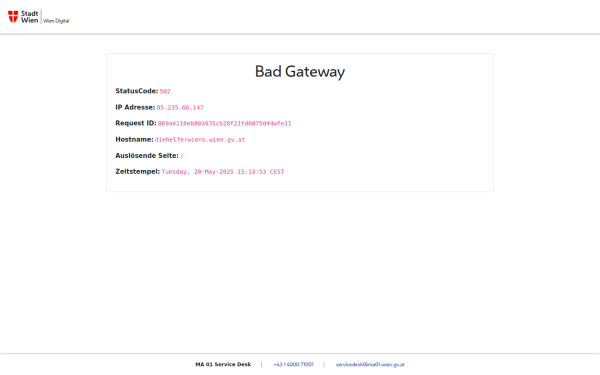
Task: Click the MA 01 Service Desk footer text
Action: pos(223,365)
